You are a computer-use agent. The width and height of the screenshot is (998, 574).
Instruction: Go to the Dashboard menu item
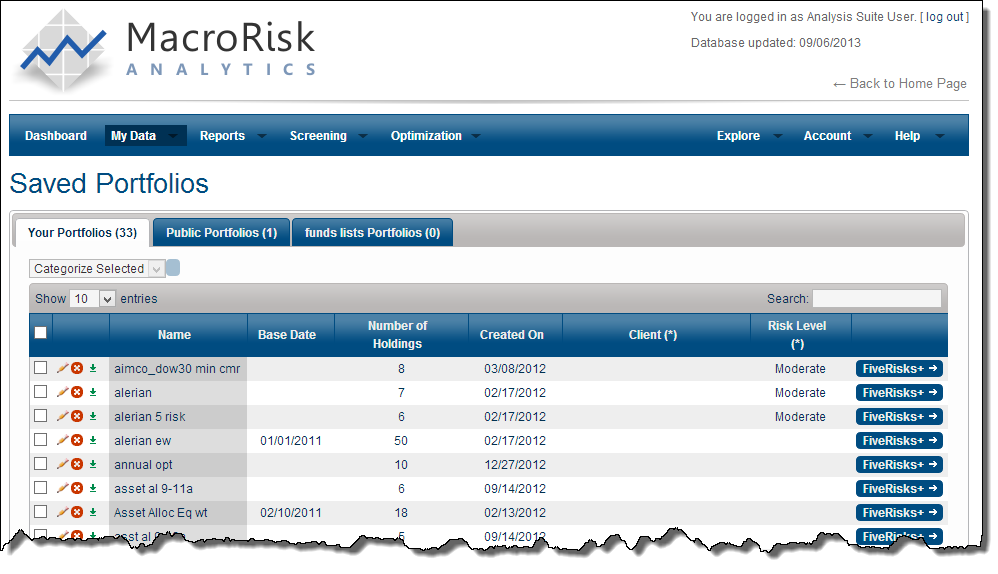56,136
